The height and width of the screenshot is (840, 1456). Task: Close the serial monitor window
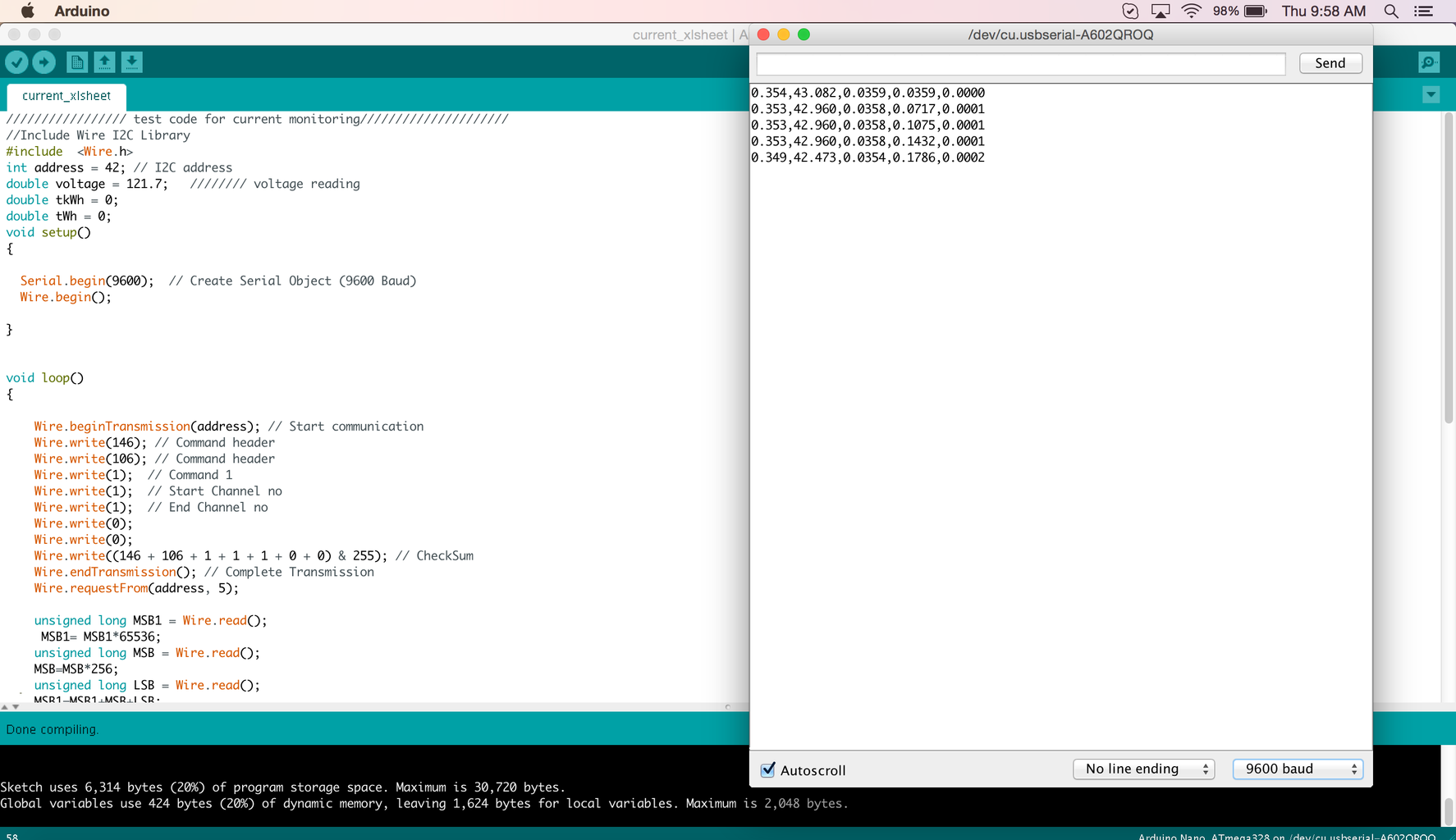[x=763, y=34]
